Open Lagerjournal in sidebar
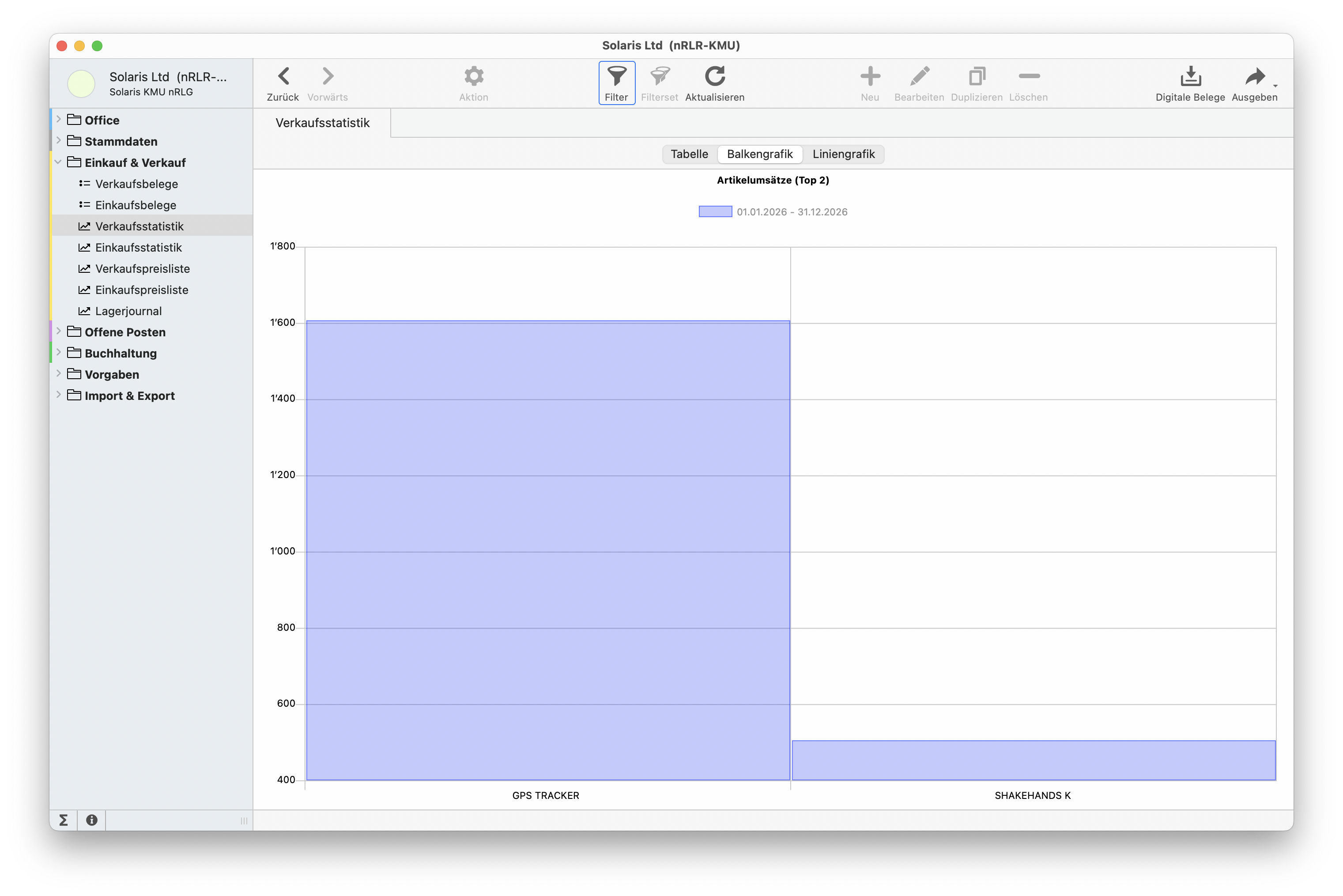The width and height of the screenshot is (1343, 896). tap(128, 312)
